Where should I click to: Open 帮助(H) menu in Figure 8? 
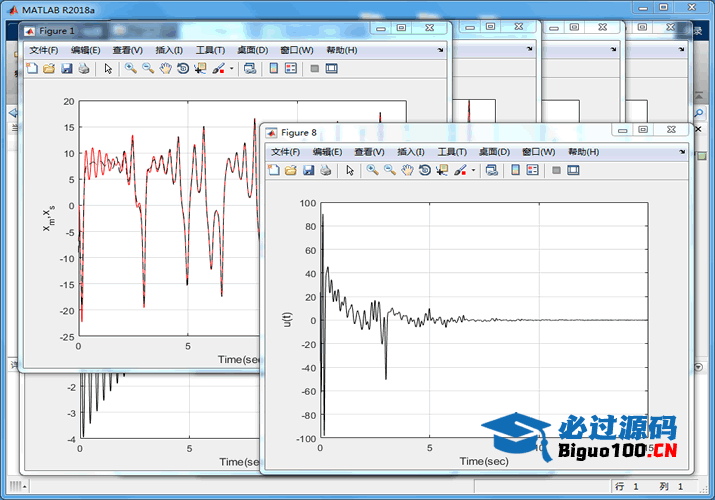pyautogui.click(x=583, y=152)
